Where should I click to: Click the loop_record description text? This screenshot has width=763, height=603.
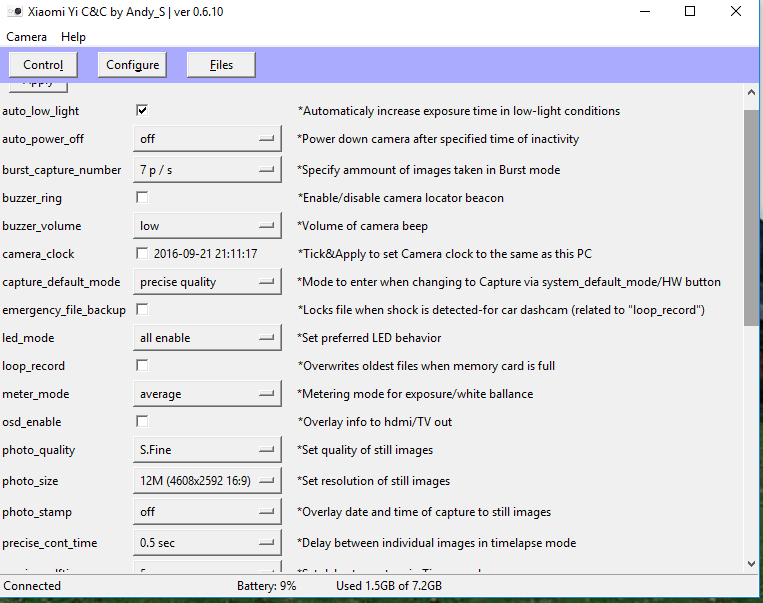[426, 365]
